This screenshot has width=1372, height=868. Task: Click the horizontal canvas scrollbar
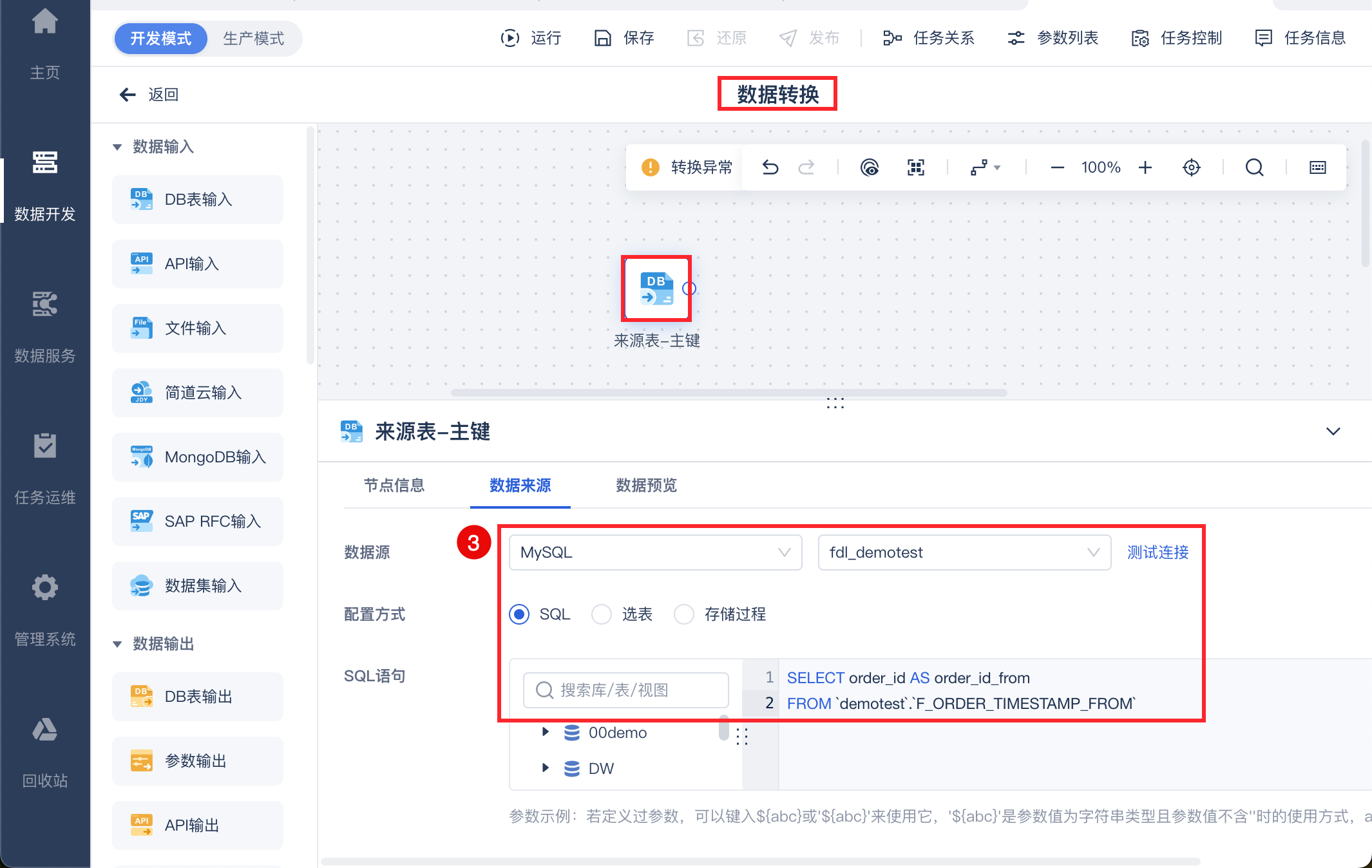pyautogui.click(x=728, y=393)
